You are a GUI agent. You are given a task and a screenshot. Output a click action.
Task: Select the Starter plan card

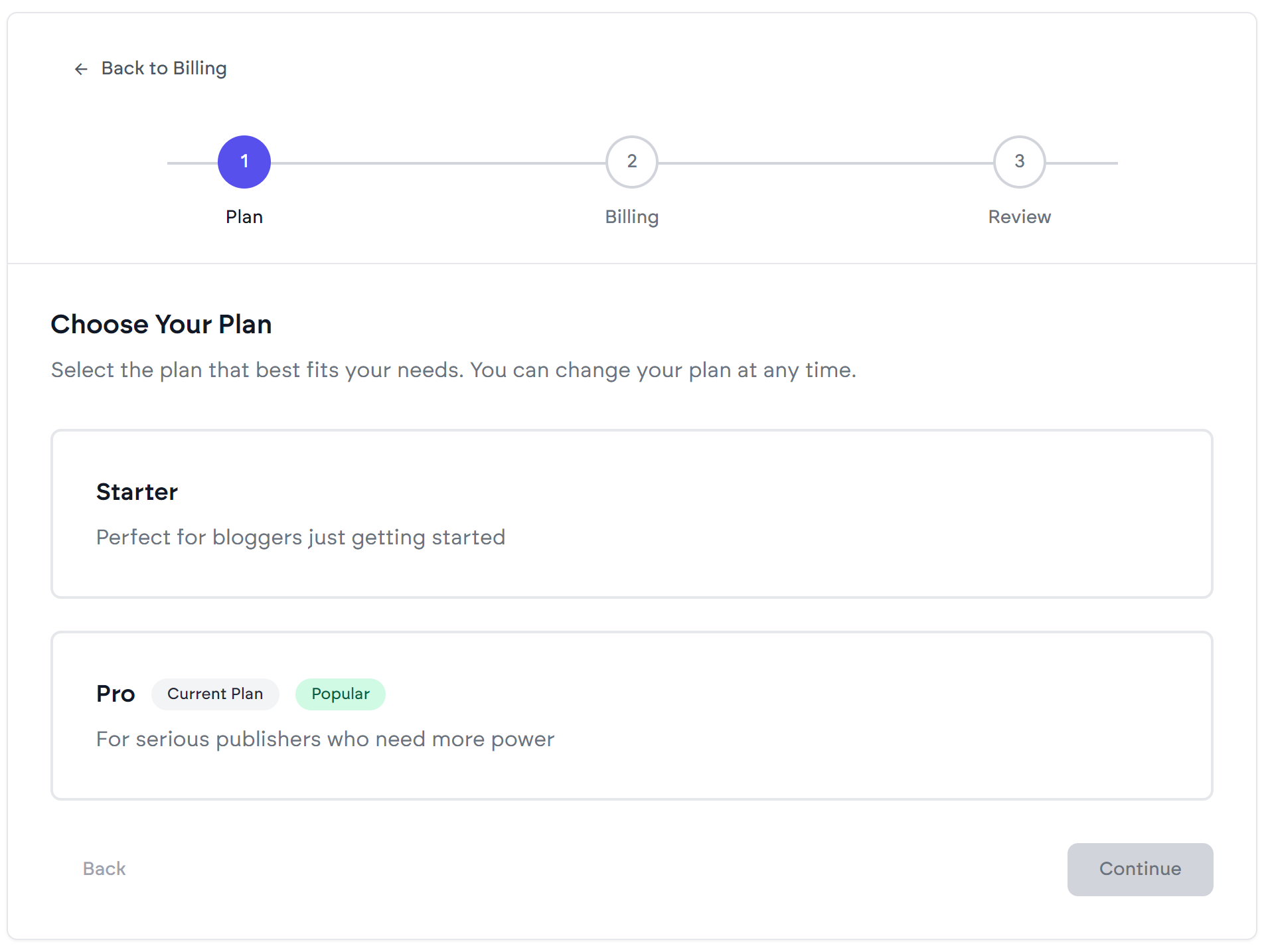(x=632, y=514)
